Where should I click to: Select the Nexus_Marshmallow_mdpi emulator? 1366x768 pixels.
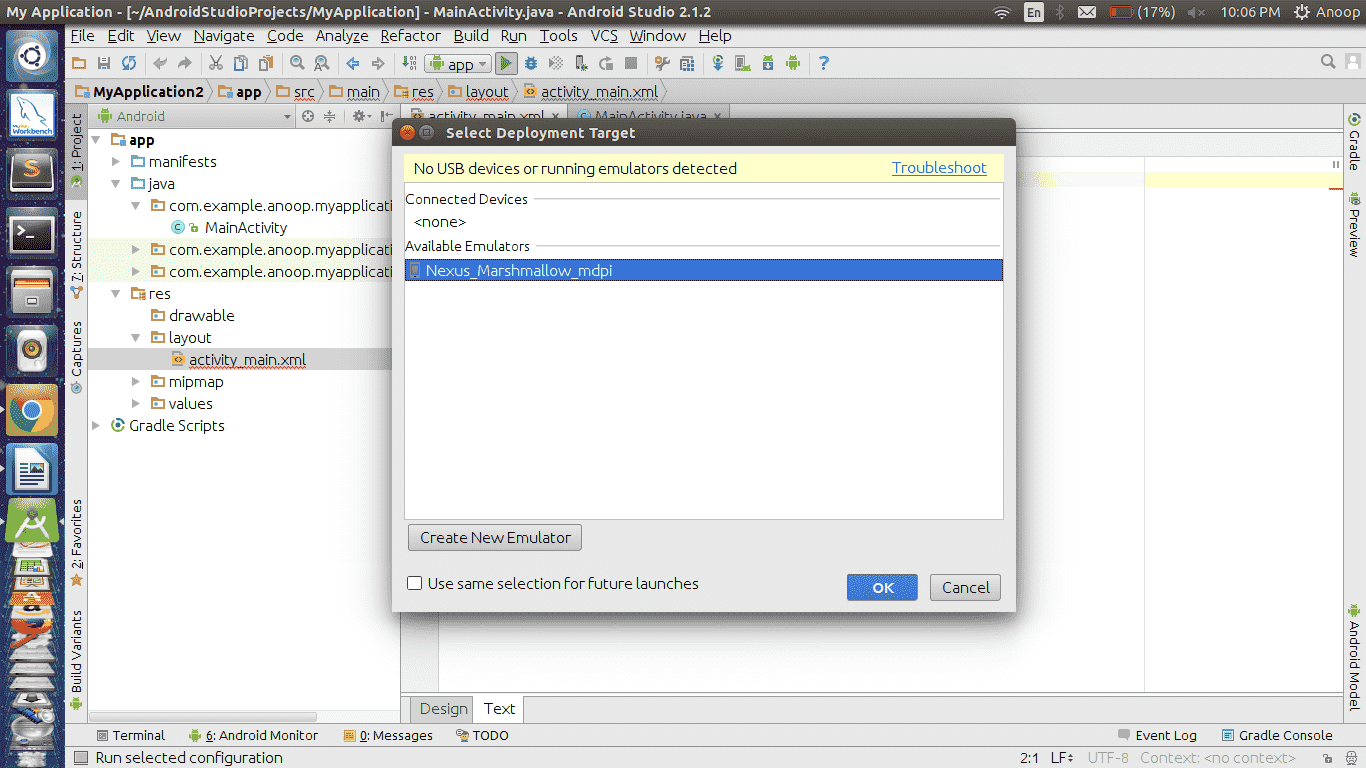703,270
